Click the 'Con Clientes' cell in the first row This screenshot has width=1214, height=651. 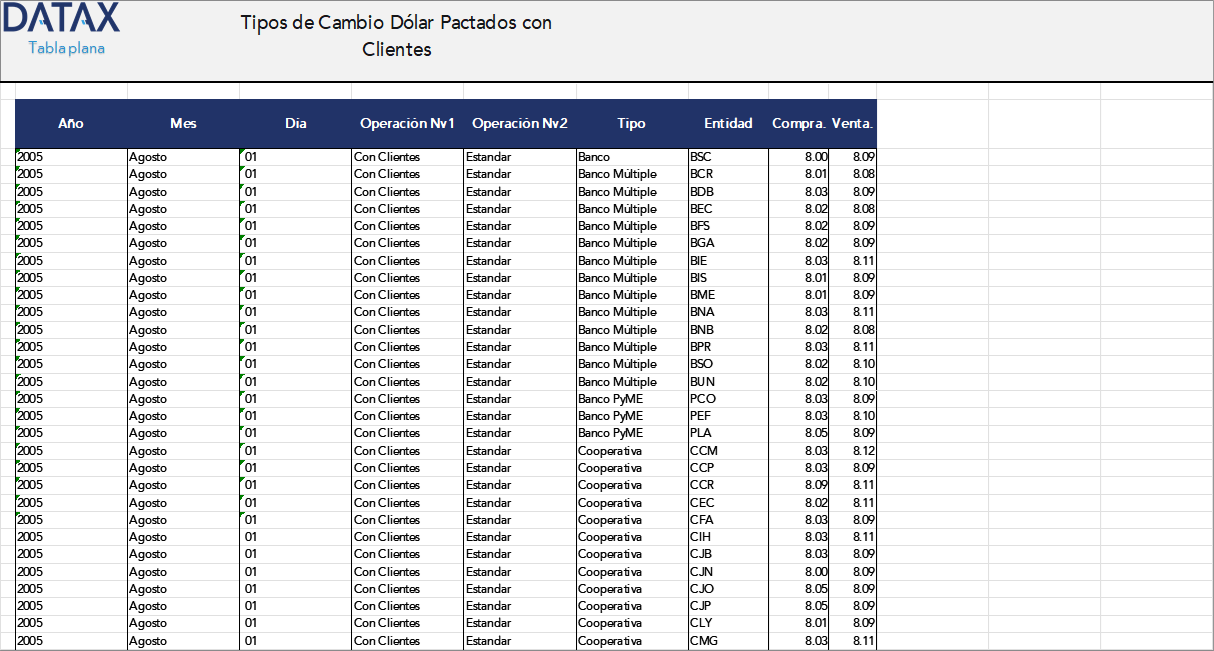click(x=387, y=156)
